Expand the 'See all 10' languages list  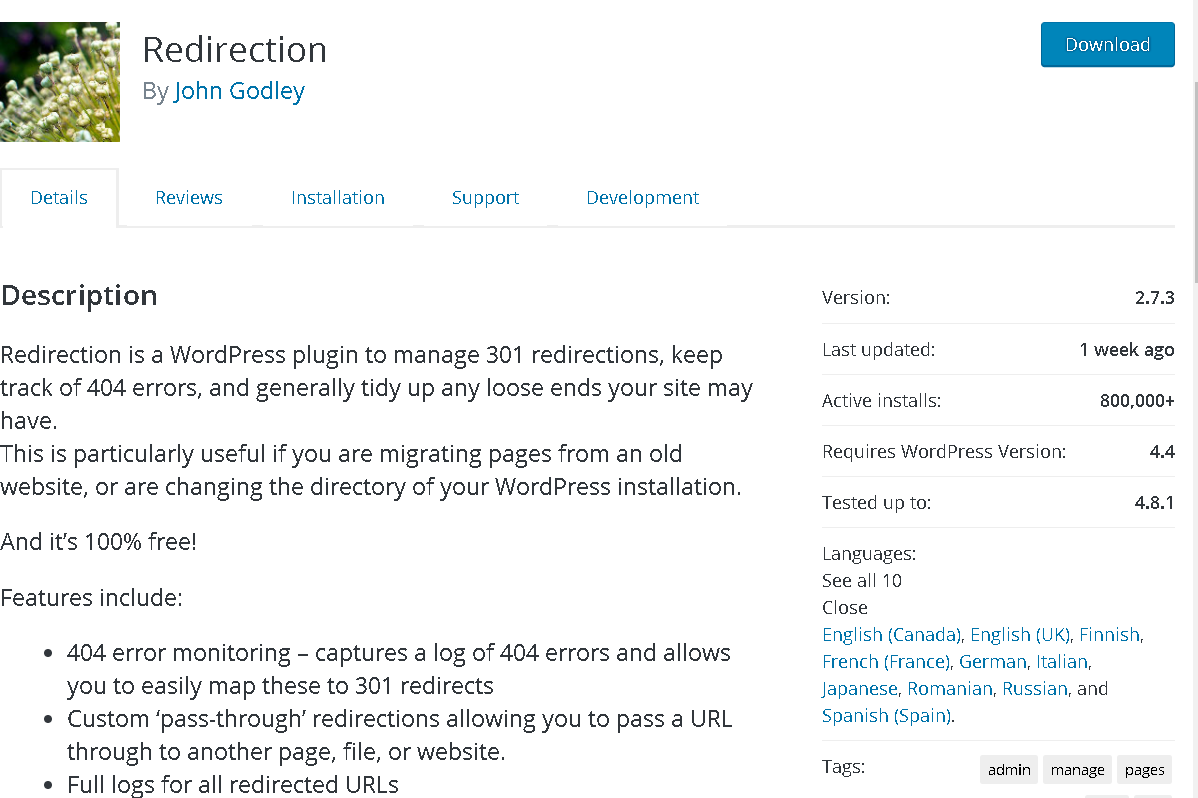point(862,581)
